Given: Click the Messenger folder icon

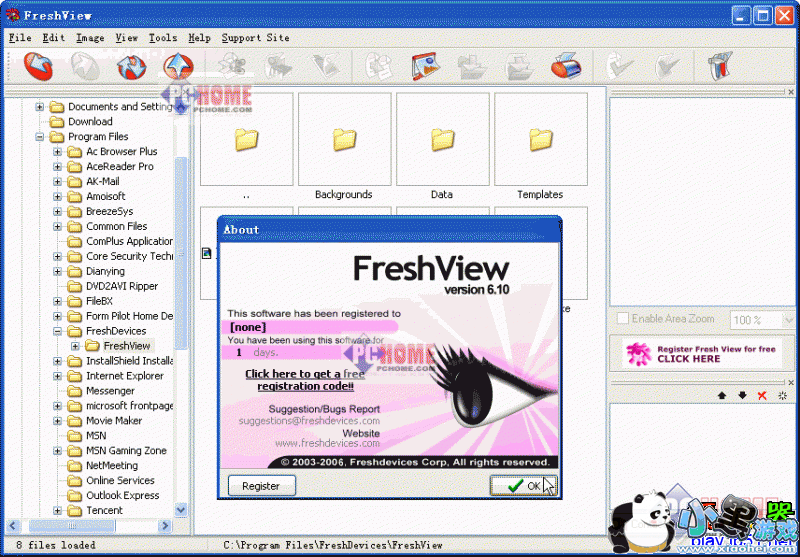Looking at the screenshot, I should [74, 391].
